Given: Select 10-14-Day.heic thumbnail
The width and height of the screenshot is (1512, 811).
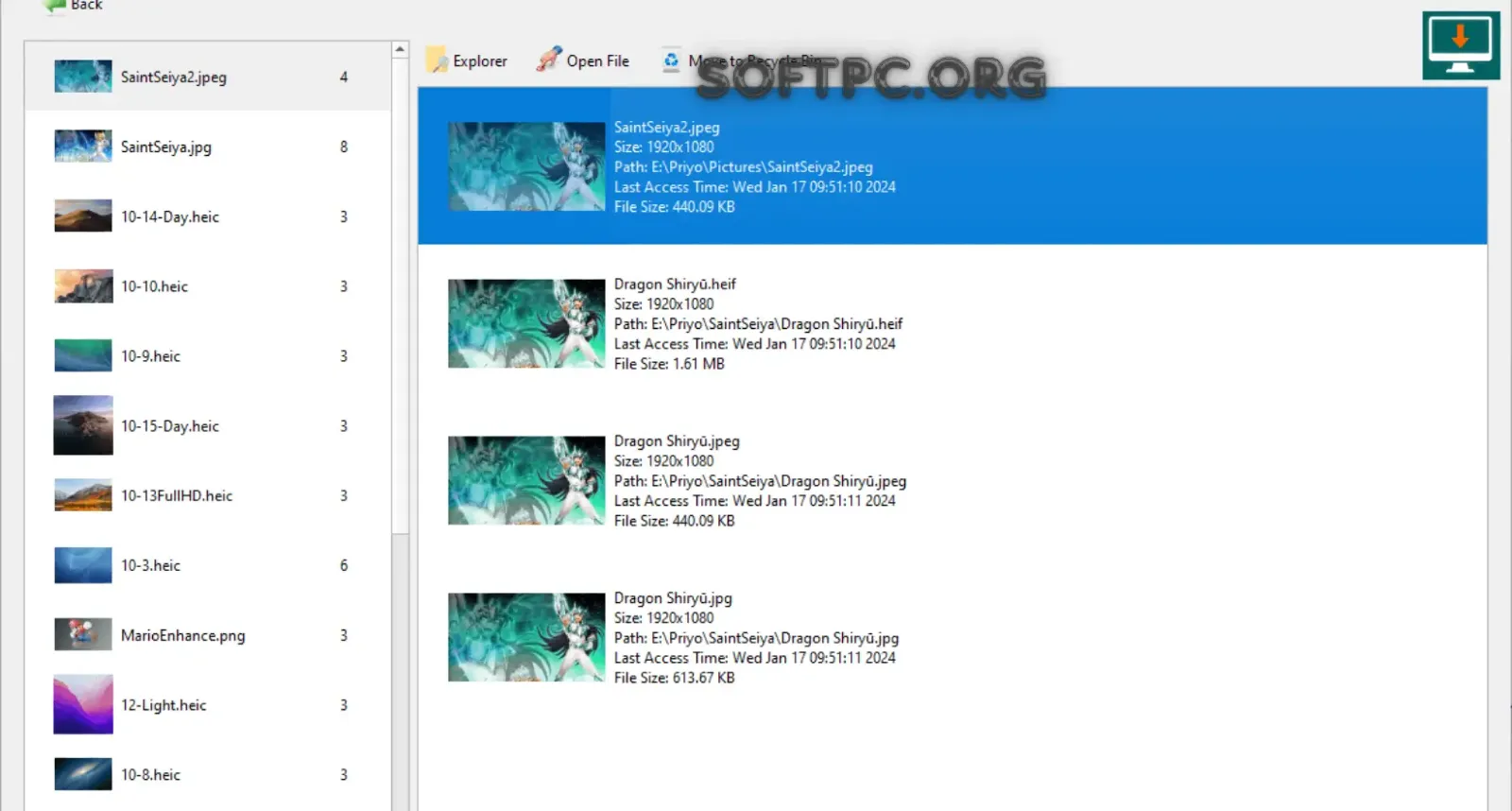Looking at the screenshot, I should tap(83, 216).
